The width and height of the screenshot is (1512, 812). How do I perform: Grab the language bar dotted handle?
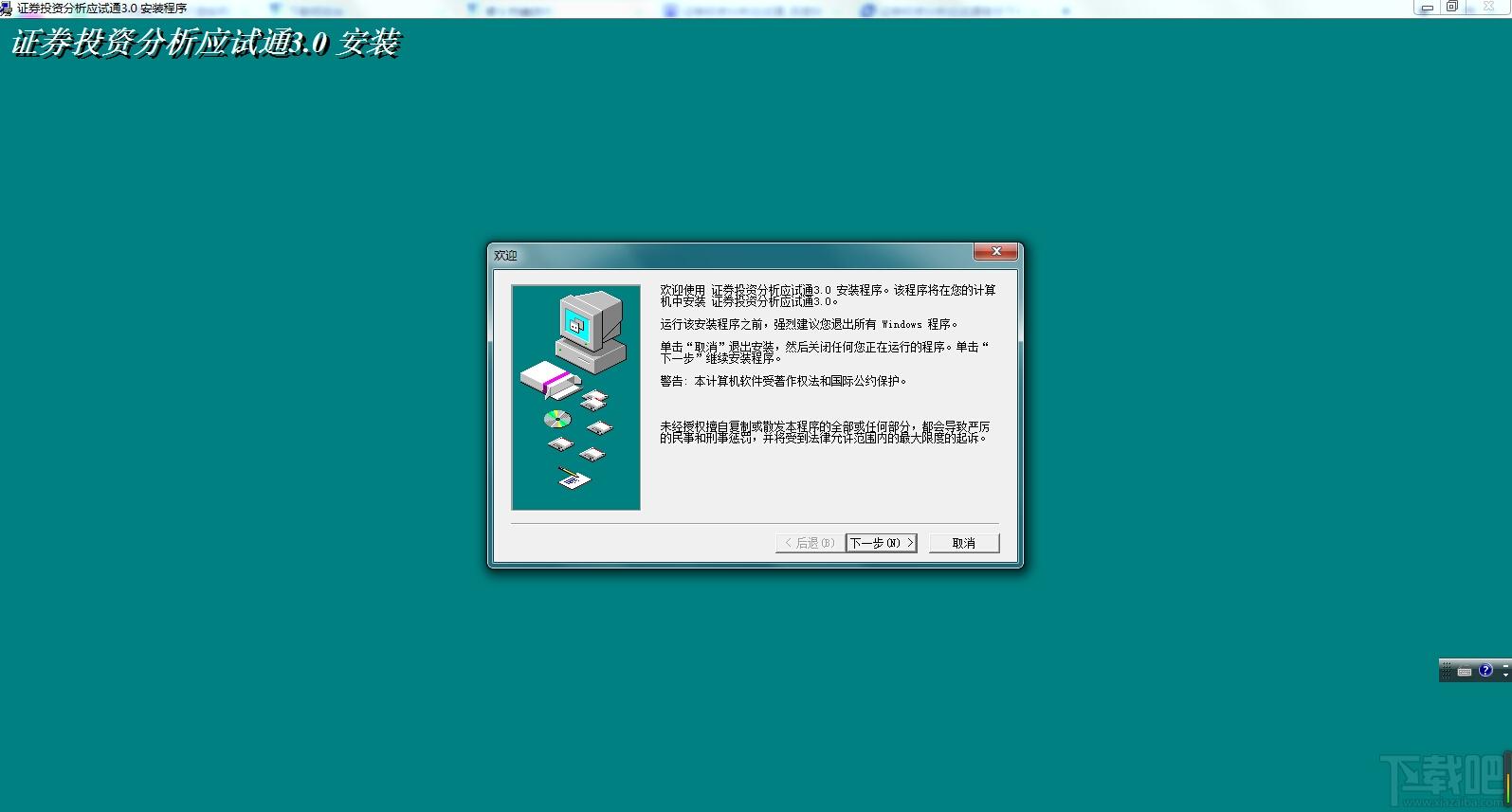pyautogui.click(x=1446, y=670)
